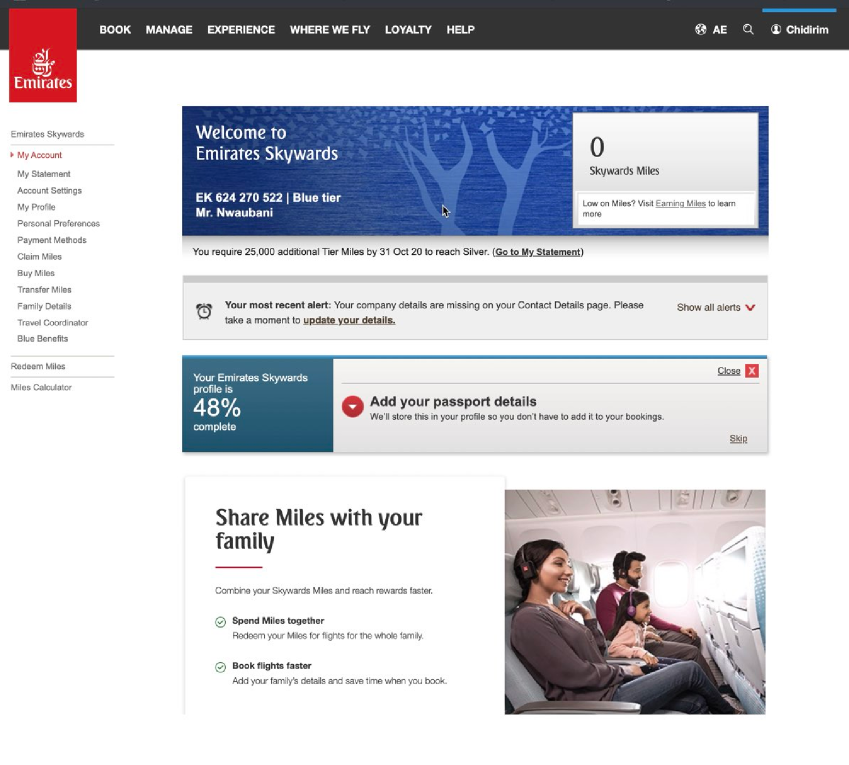This screenshot has width=849, height=765.
Task: Click the Close text link
Action: (x=729, y=371)
